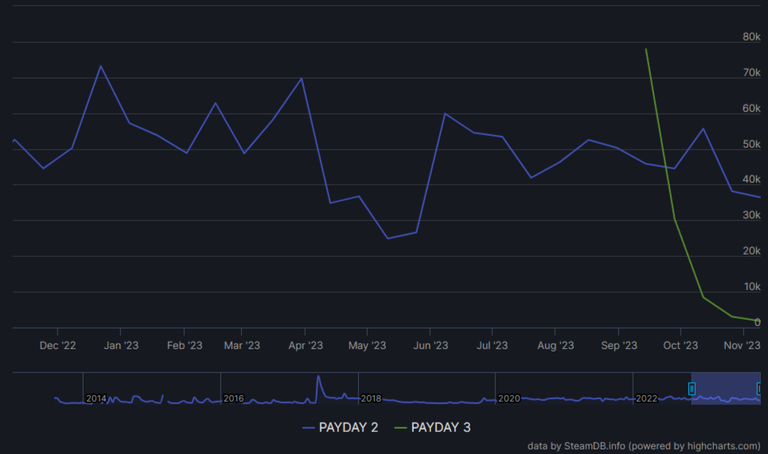Click the Jun '23 x-axis label
Viewport: 768px width, 454px height.
[431, 345]
